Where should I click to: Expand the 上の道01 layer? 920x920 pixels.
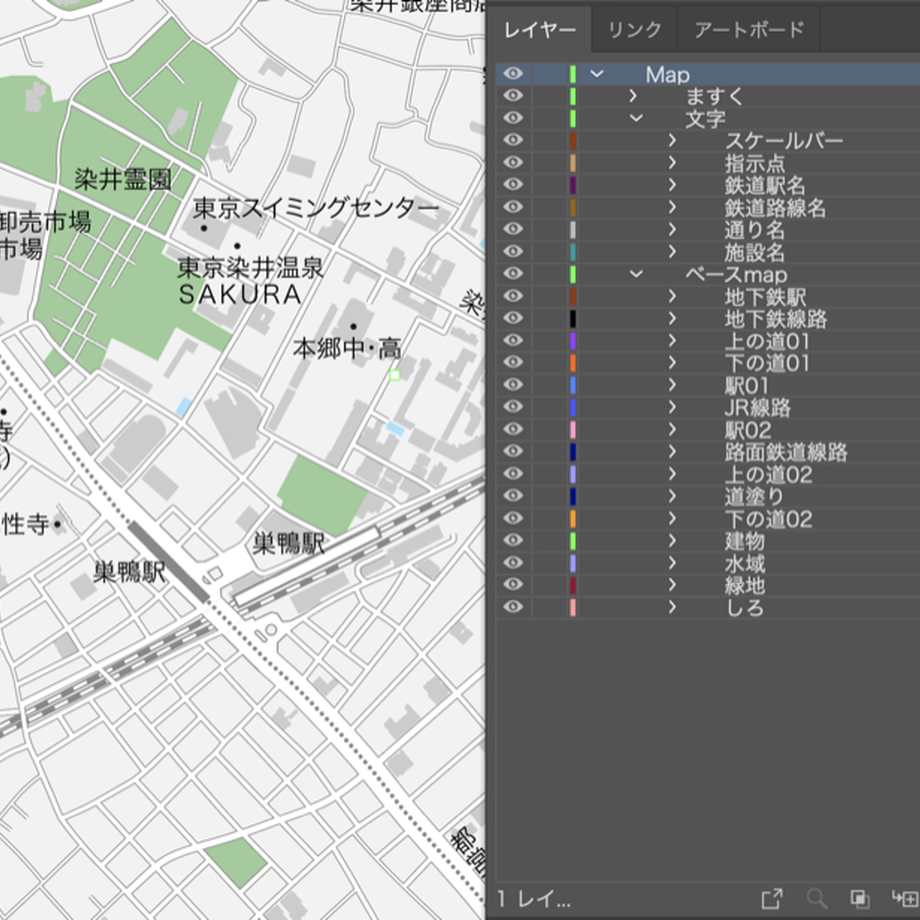[672, 341]
